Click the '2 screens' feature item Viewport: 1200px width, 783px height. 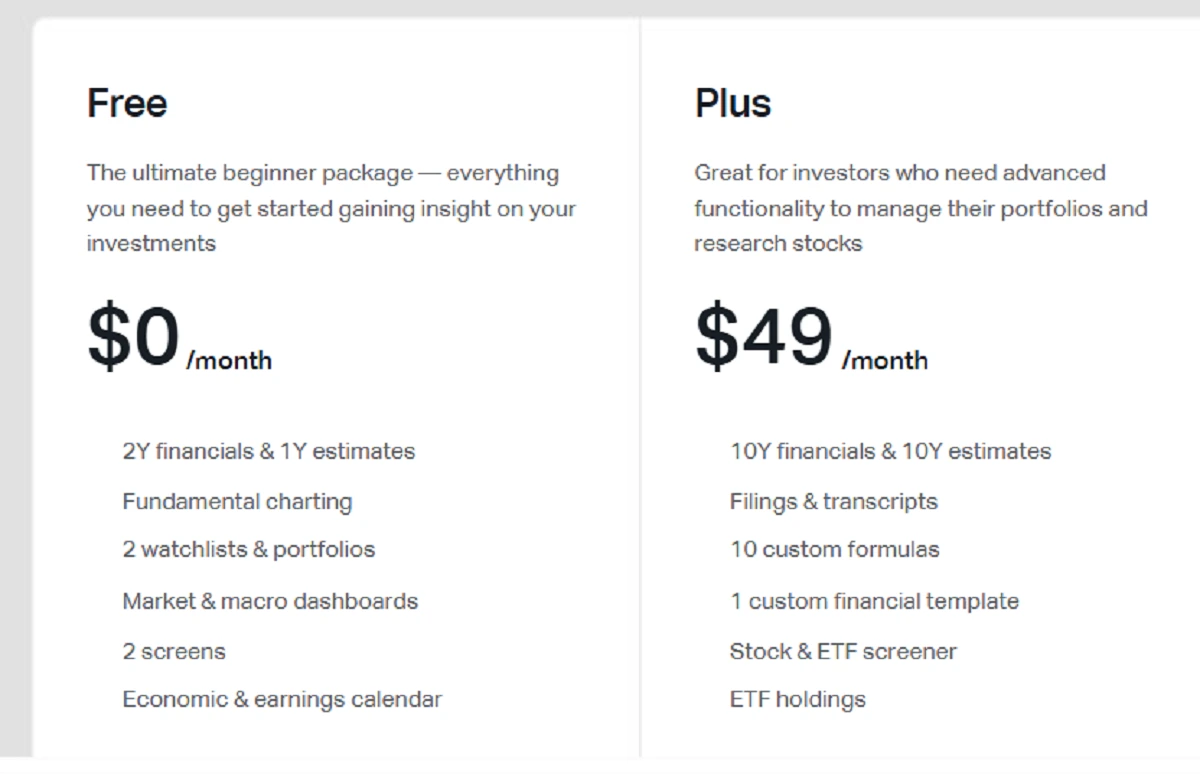pos(174,651)
